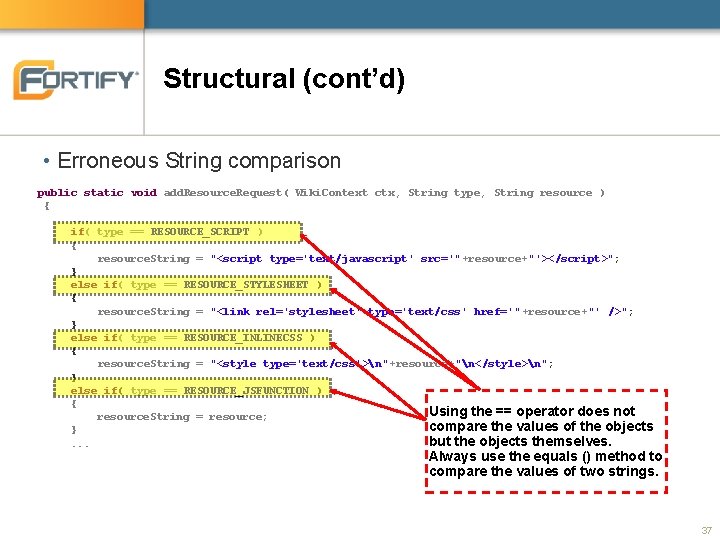
Task: Click the method signature line 'addResourceRequest'
Action: 321,193
